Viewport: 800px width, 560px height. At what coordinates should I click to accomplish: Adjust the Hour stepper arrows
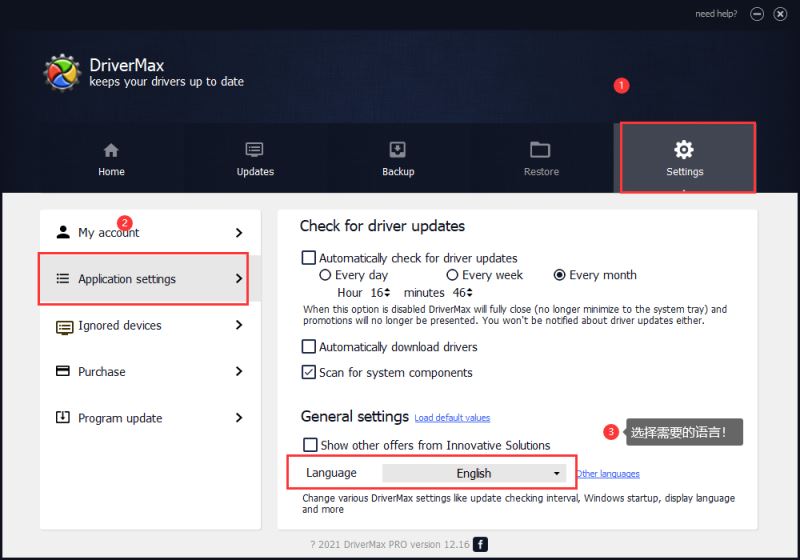tap(387, 292)
